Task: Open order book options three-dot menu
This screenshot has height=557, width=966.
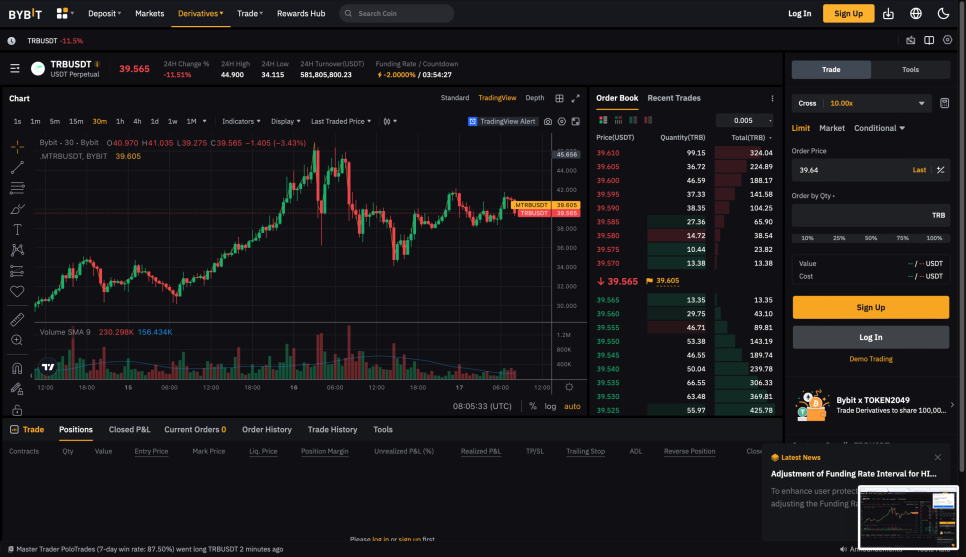Action: [772, 98]
